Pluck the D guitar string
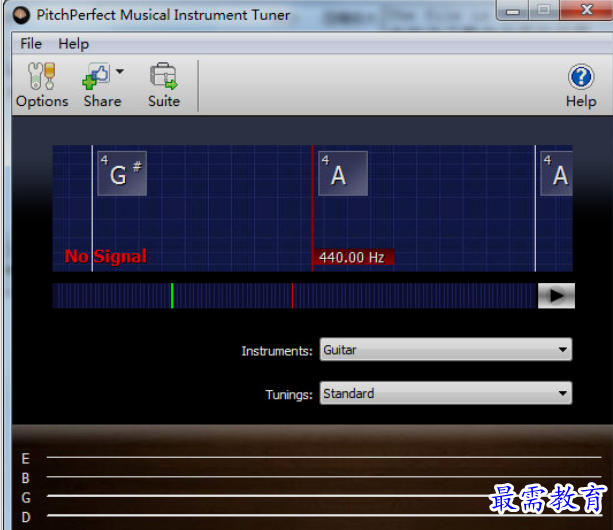 click(x=324, y=516)
